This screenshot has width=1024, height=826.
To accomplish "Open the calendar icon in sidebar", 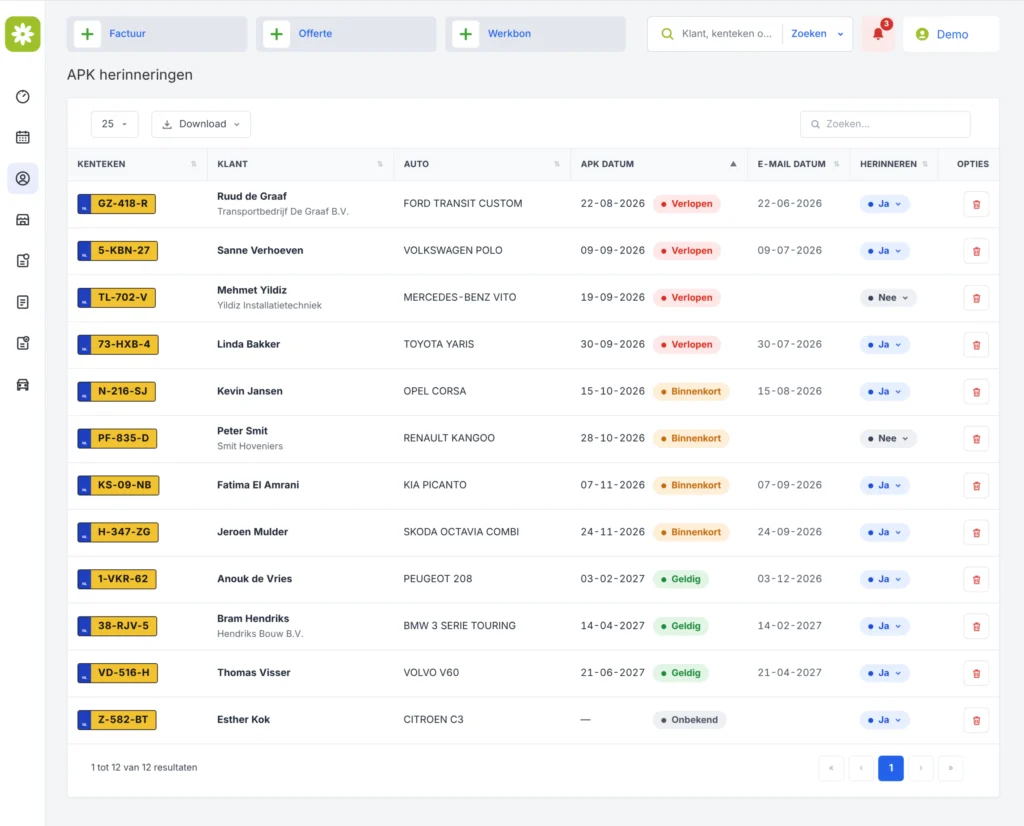I will (23, 137).
